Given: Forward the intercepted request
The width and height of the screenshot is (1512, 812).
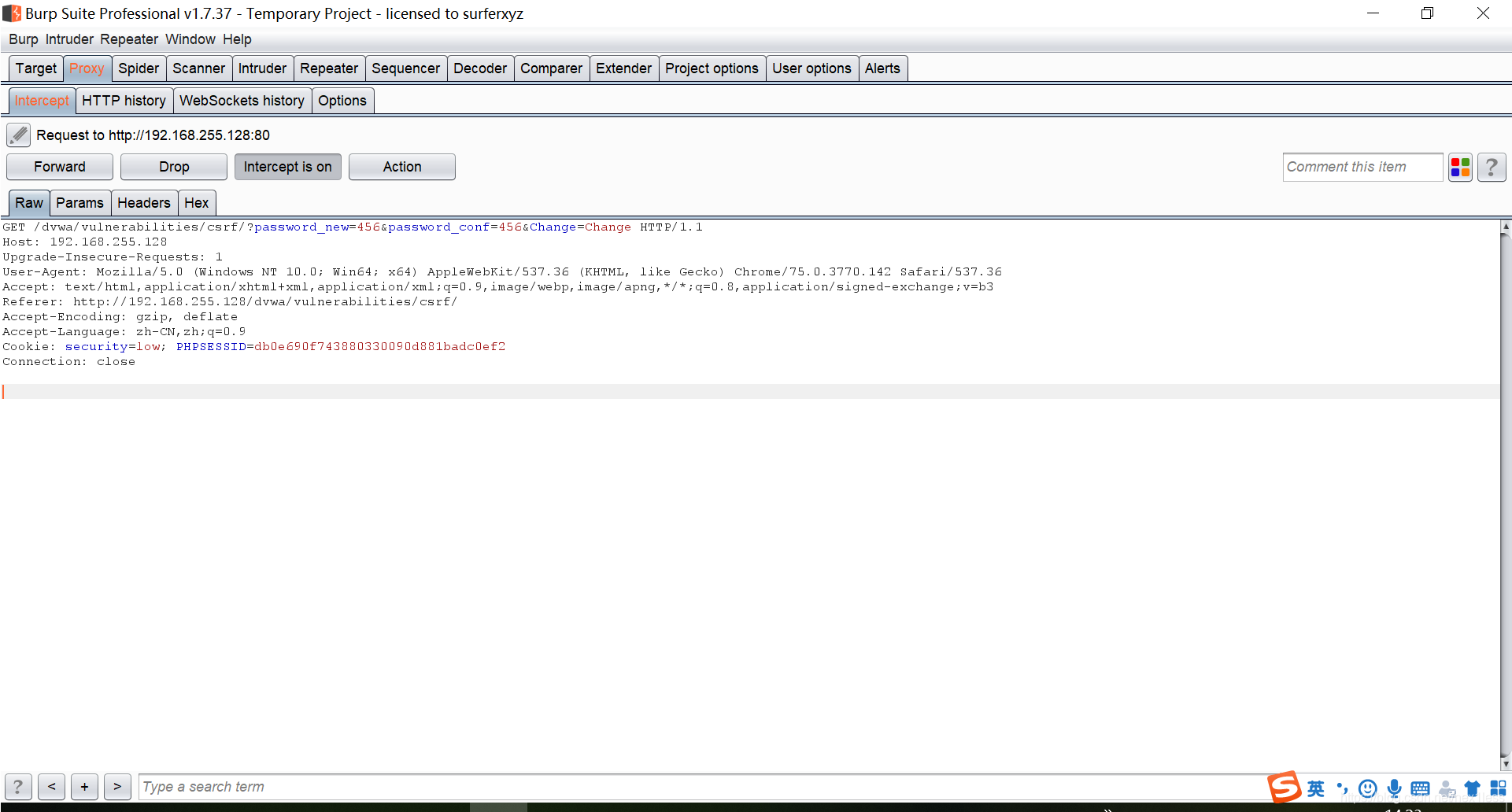Looking at the screenshot, I should click(60, 167).
